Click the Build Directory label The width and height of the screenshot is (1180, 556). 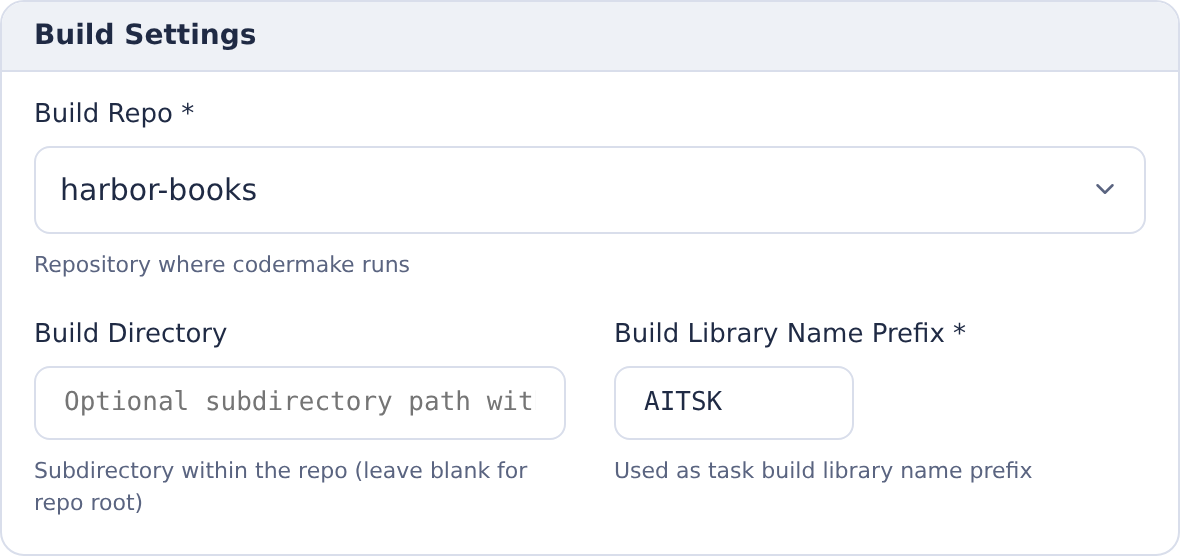(x=130, y=333)
